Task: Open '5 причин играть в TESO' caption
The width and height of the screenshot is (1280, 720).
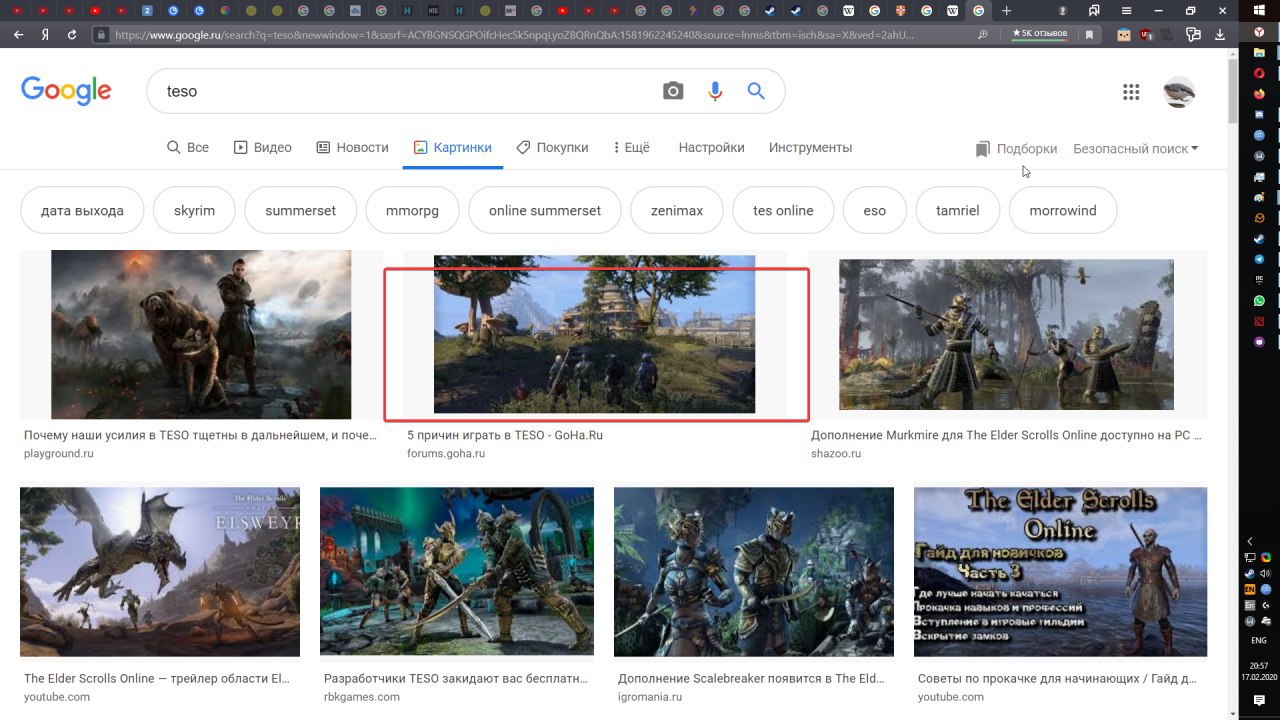Action: click(505, 435)
